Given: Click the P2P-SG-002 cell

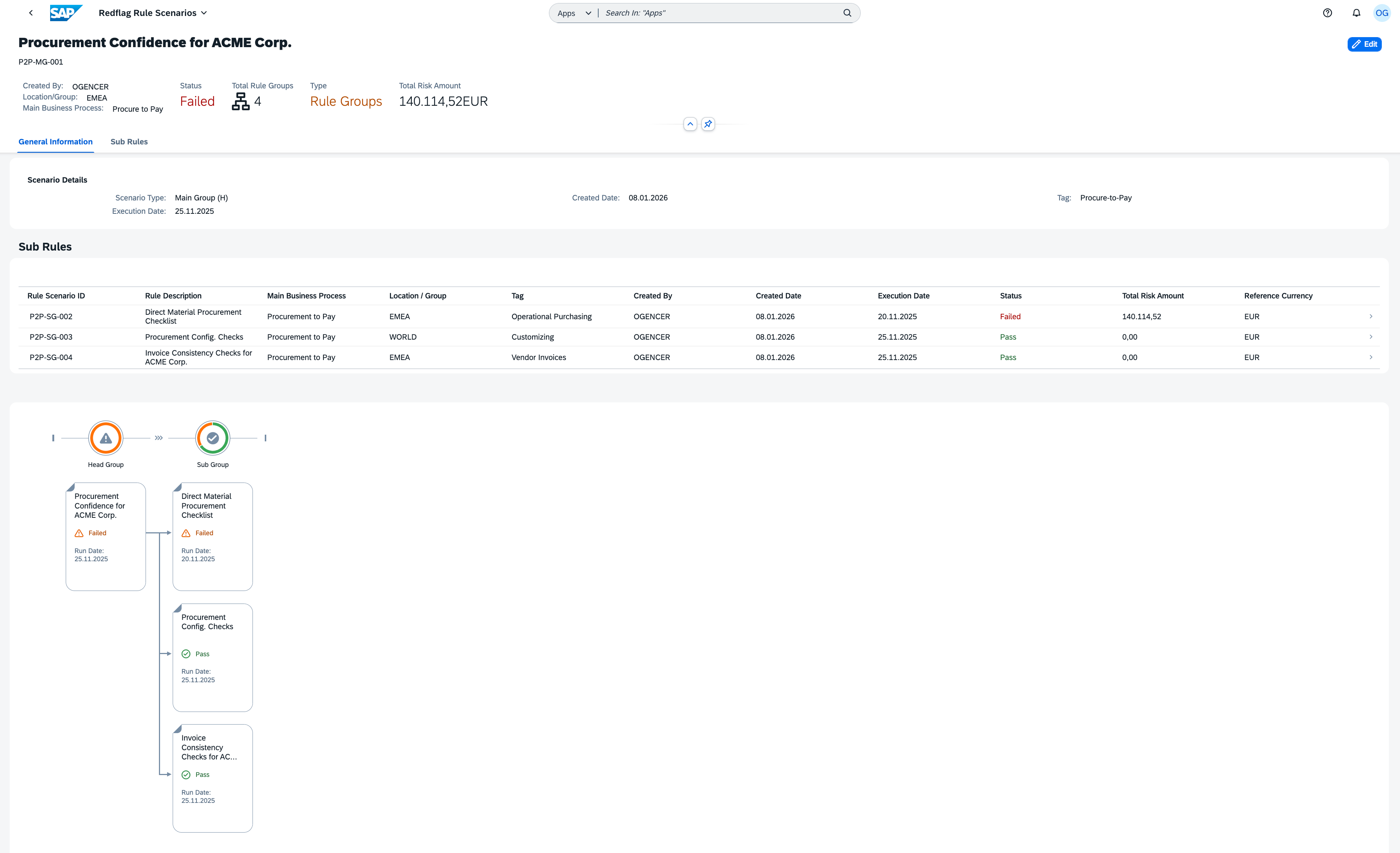Looking at the screenshot, I should click(x=51, y=316).
